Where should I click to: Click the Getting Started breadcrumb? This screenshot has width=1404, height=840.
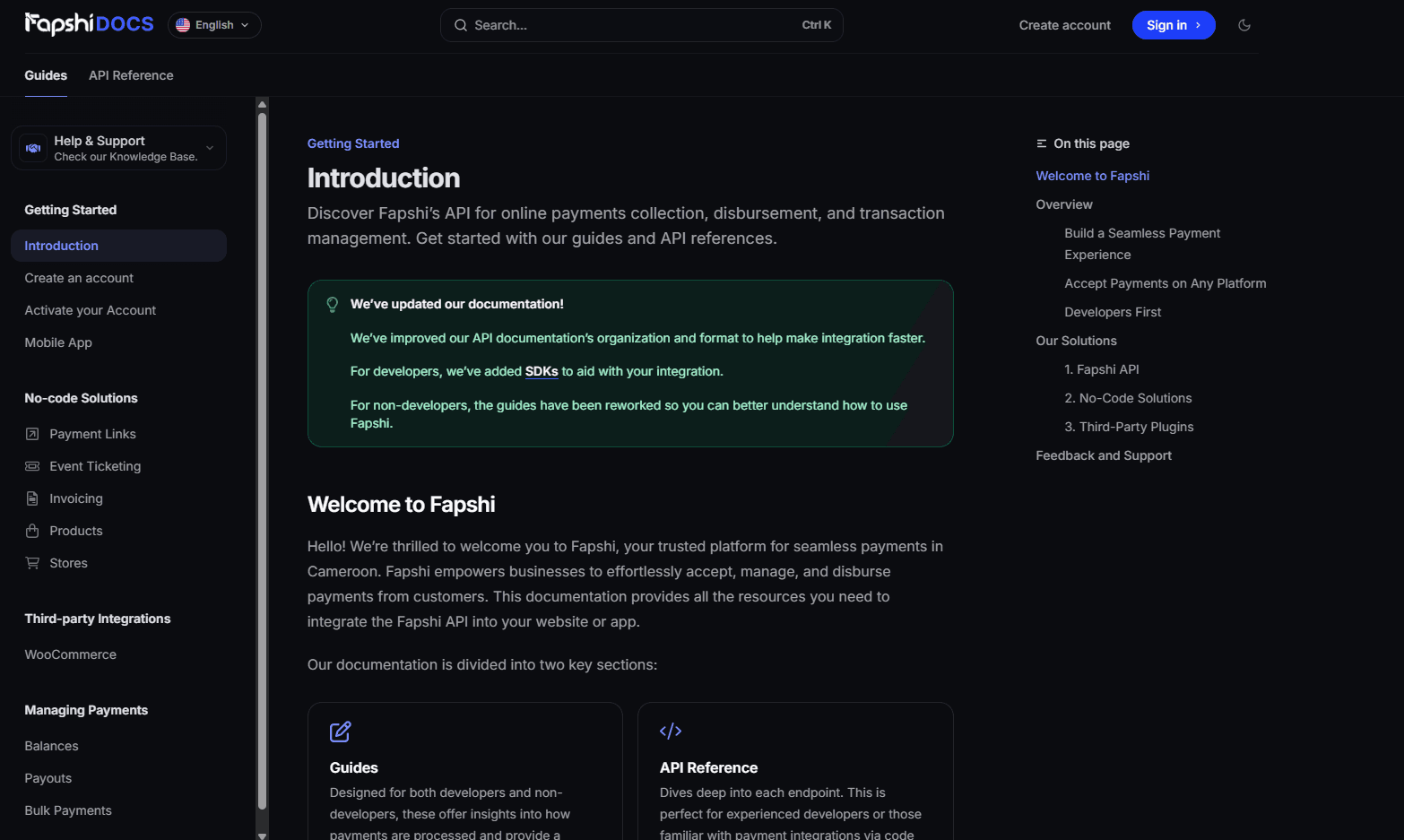click(353, 143)
